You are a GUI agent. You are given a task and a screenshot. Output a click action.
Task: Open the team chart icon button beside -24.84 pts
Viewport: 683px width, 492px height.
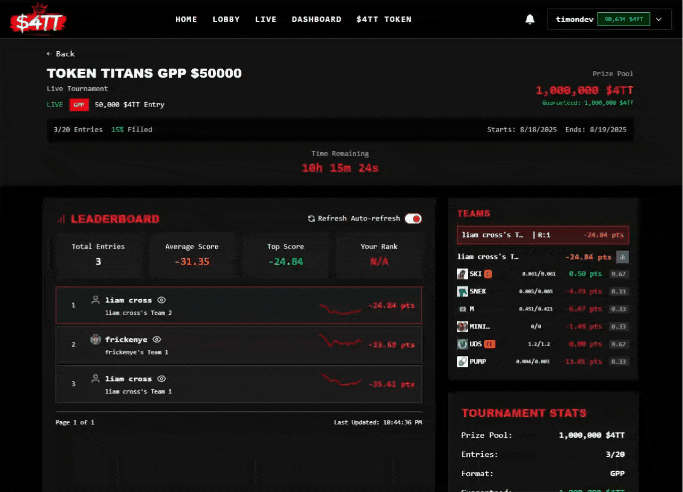[x=622, y=257]
